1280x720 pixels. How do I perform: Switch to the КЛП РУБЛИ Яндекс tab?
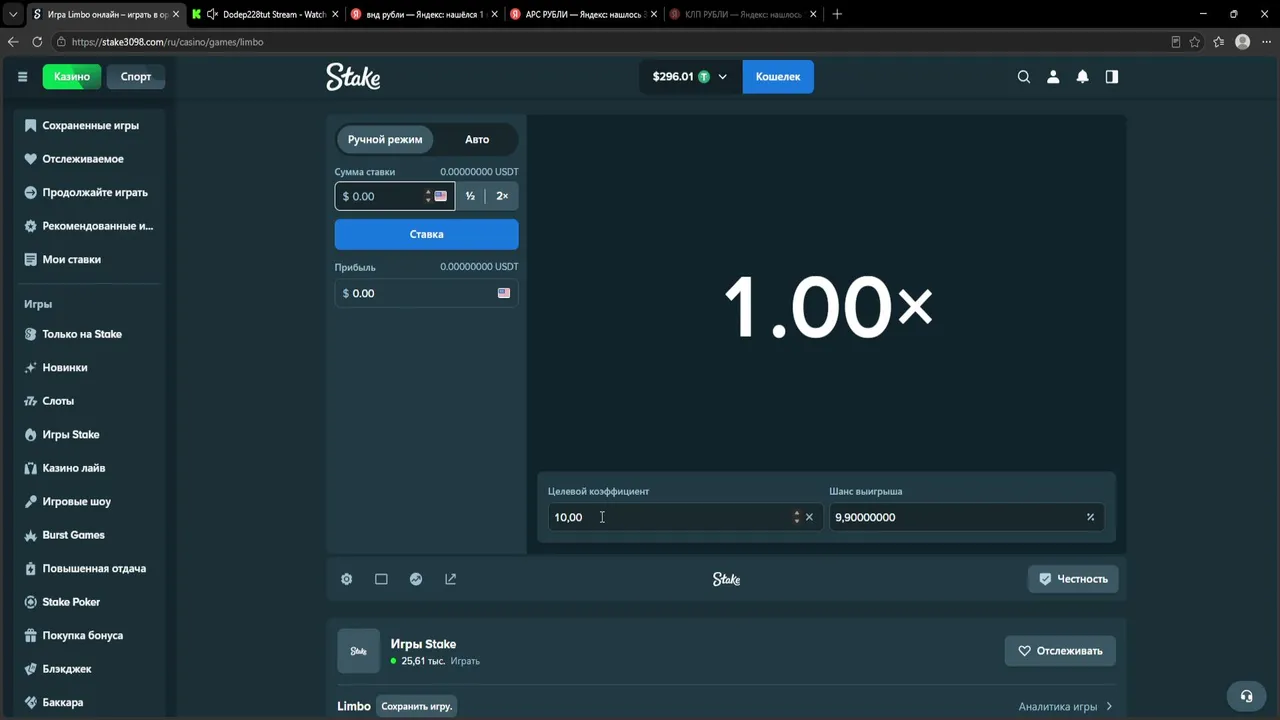click(743, 14)
